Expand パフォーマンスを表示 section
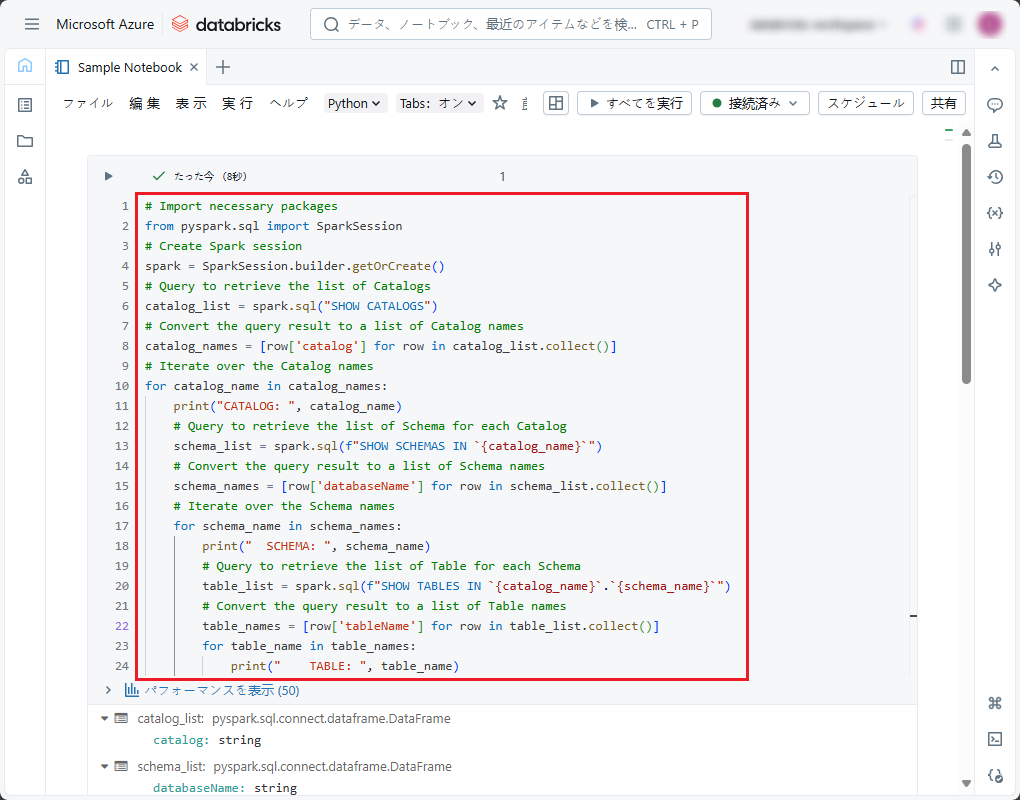Image resolution: width=1020 pixels, height=800 pixels. tap(108, 690)
